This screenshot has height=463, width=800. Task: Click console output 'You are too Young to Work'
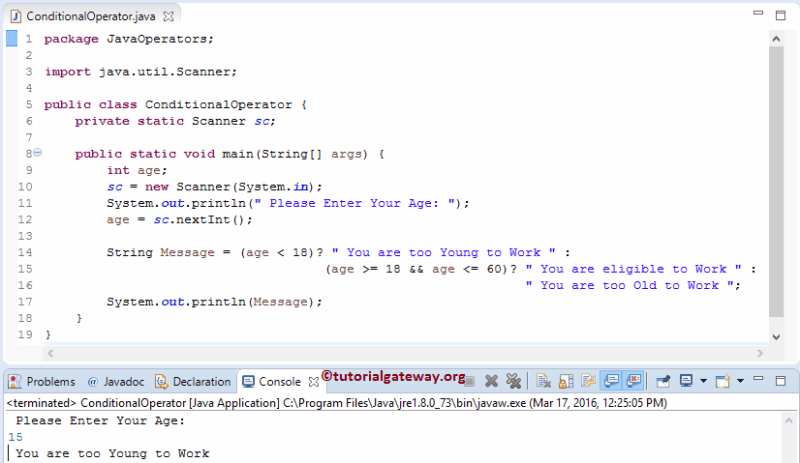112,454
